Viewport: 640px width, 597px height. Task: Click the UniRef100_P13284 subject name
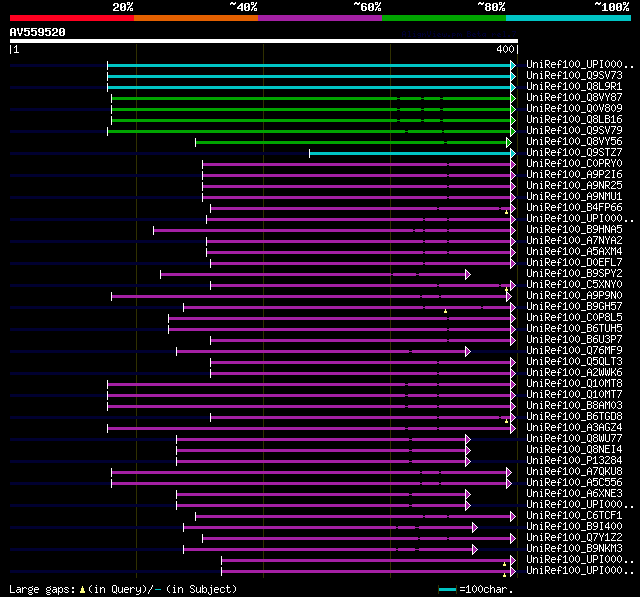tap(574, 461)
